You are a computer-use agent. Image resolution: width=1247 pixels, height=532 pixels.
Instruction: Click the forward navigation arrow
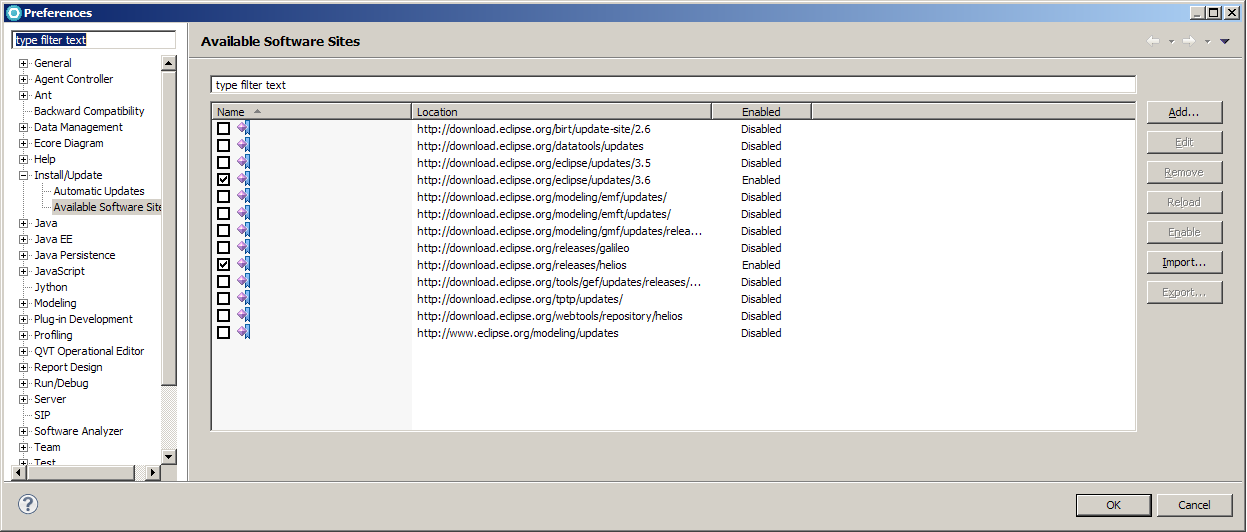(x=1189, y=41)
